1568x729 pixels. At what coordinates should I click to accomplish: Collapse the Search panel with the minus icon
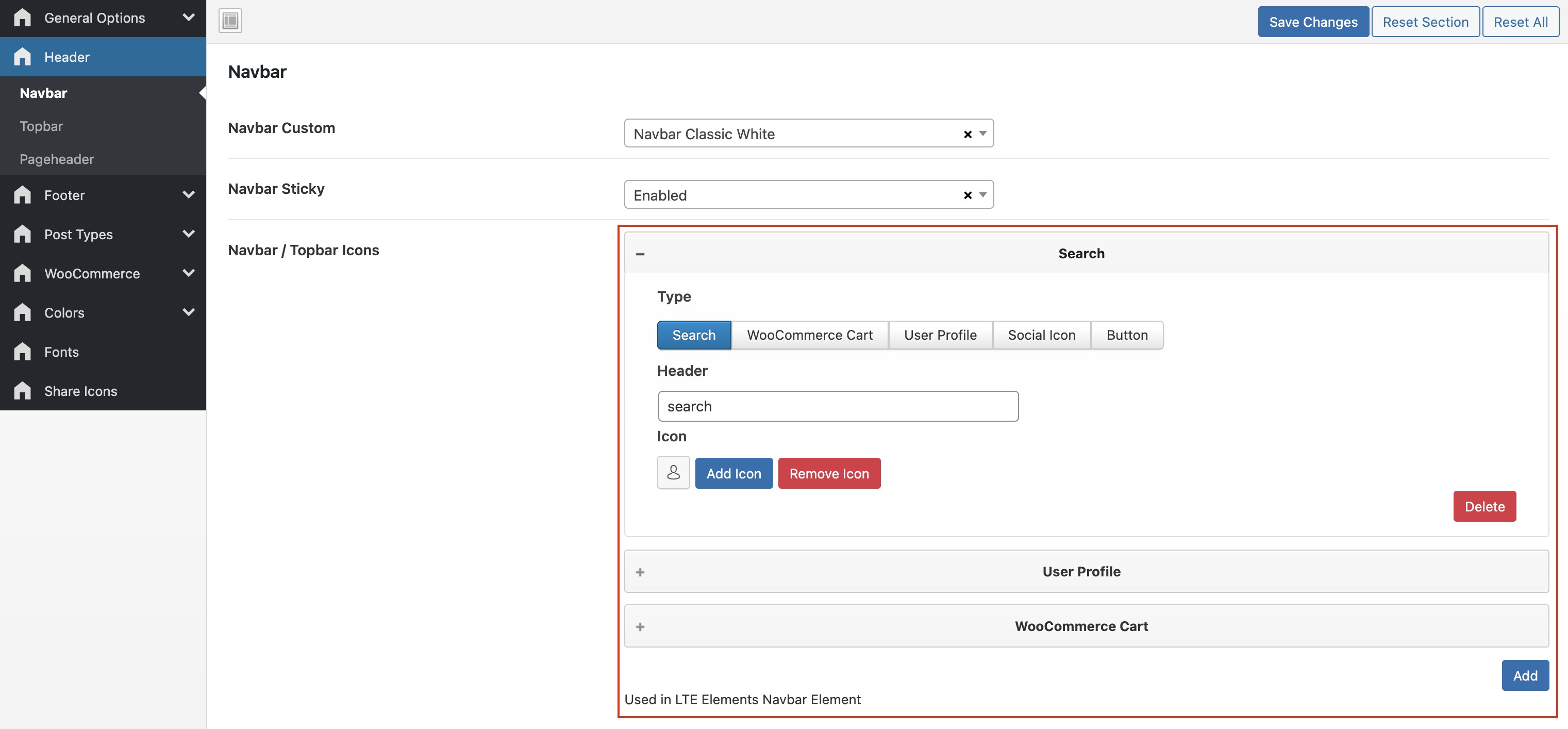click(640, 254)
